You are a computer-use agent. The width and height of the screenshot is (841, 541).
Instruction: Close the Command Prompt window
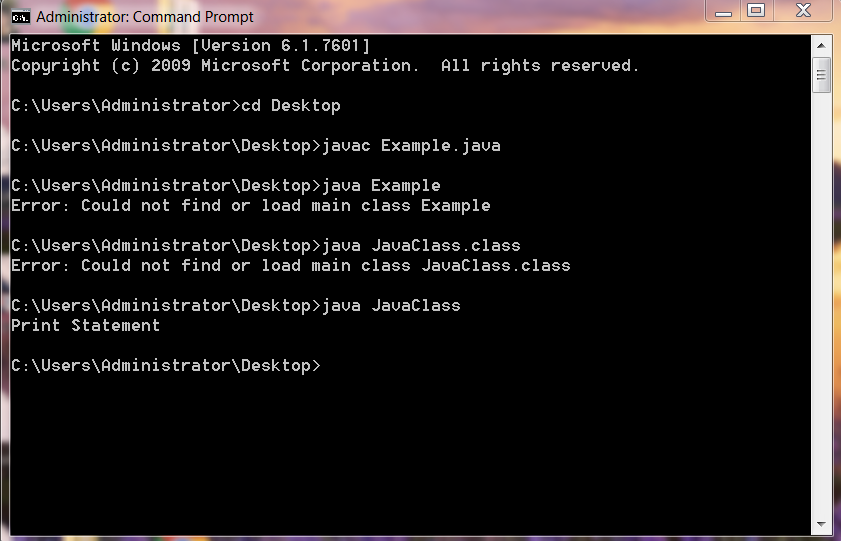tap(803, 11)
